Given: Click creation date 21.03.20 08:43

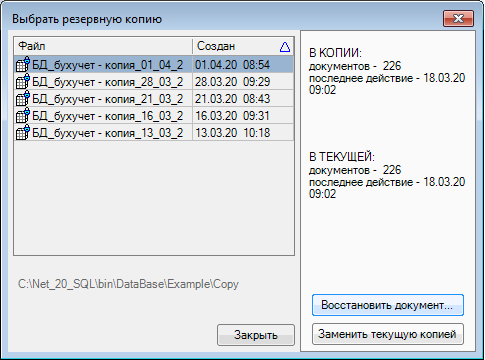Looking at the screenshot, I should [232, 99].
